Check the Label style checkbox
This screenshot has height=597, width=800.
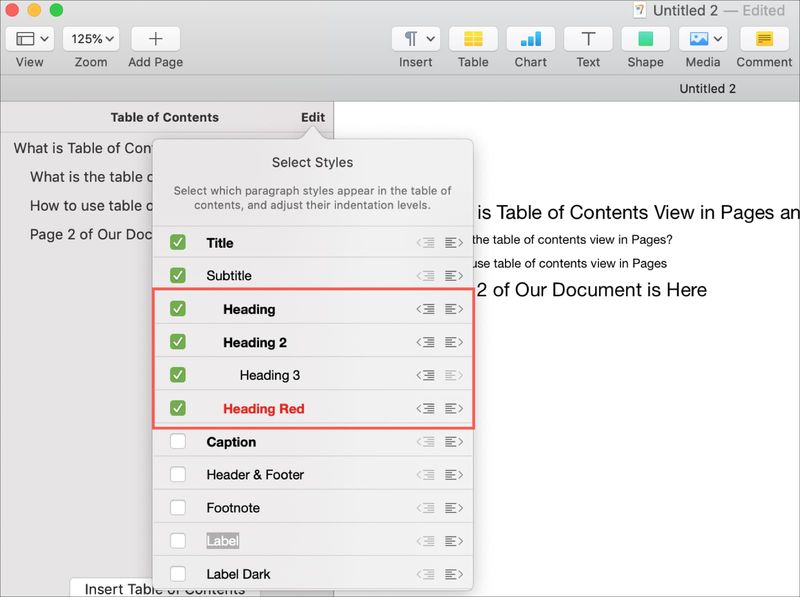178,541
